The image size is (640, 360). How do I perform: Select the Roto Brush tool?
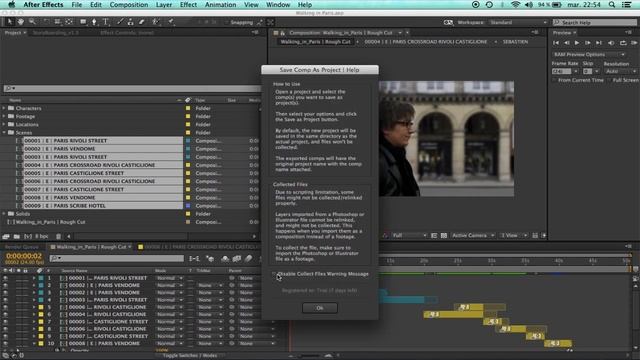click(156, 22)
